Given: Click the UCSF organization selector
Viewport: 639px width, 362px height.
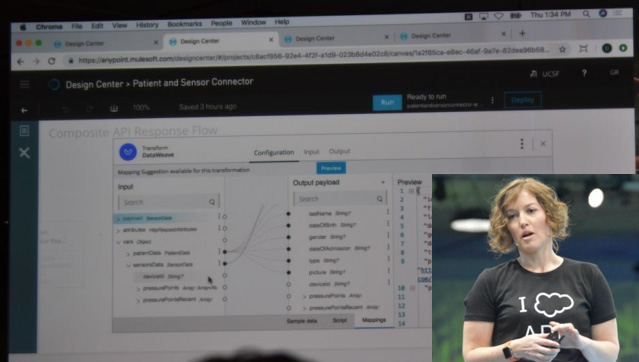Looking at the screenshot, I should click(x=544, y=74).
